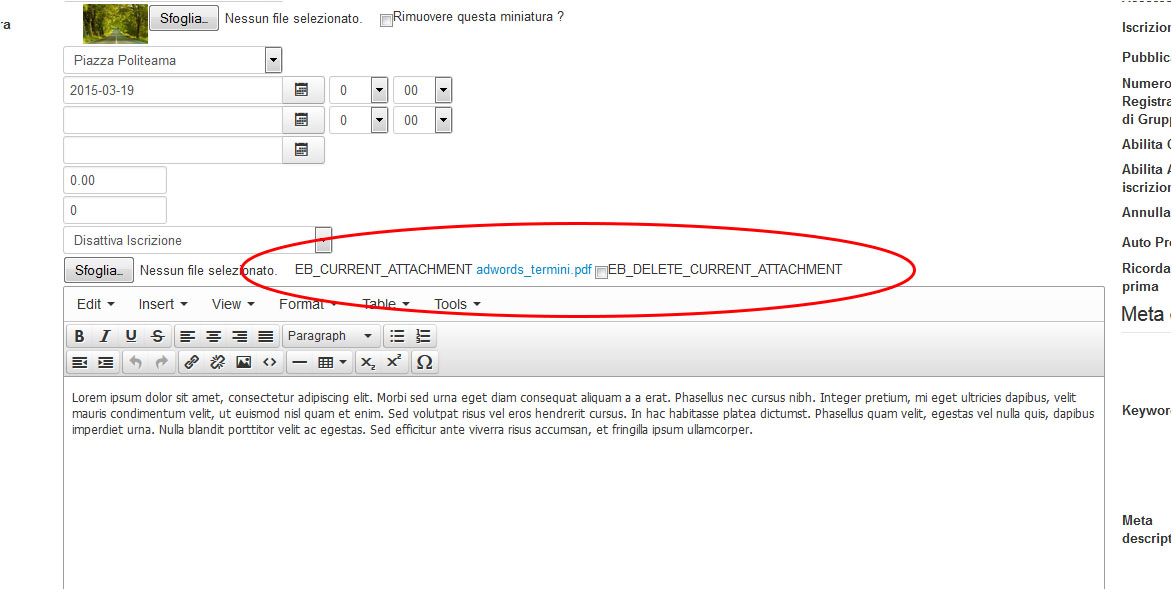Apply strikethrough formatting

[157, 336]
